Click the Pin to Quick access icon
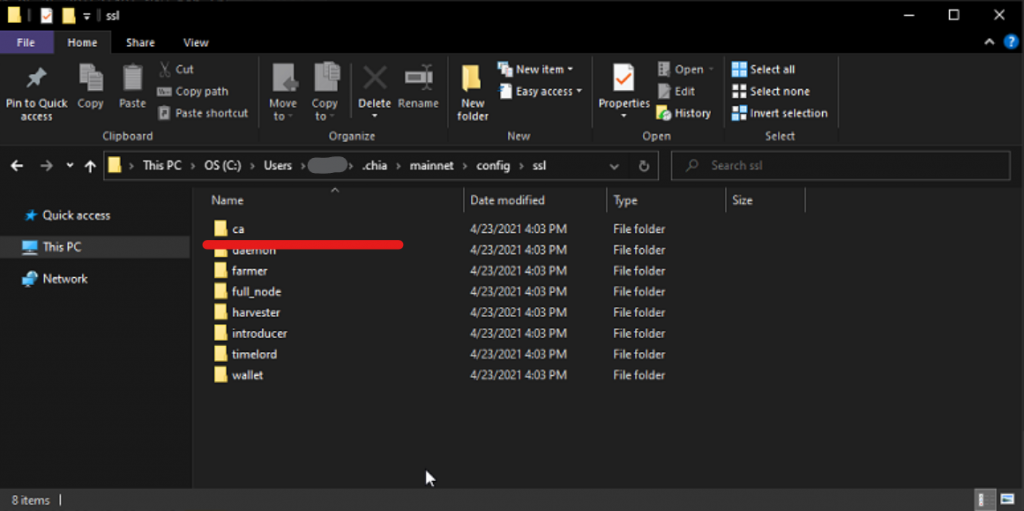The image size is (1024, 511). pos(36,78)
